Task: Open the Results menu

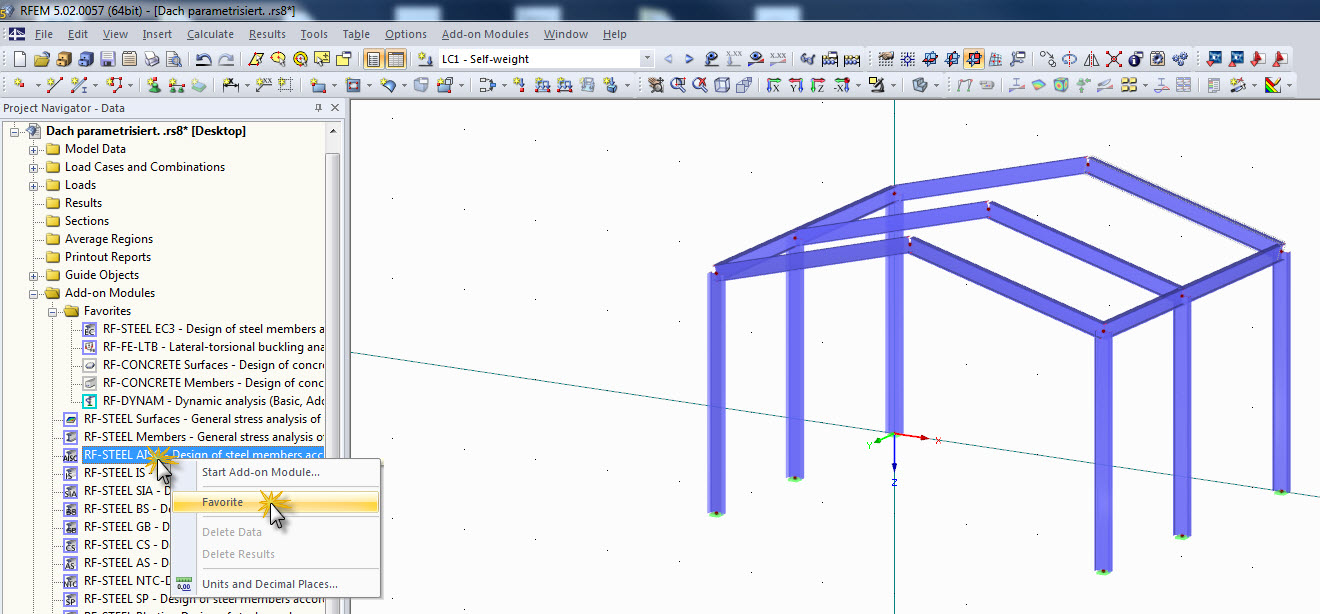Action: coord(267,34)
